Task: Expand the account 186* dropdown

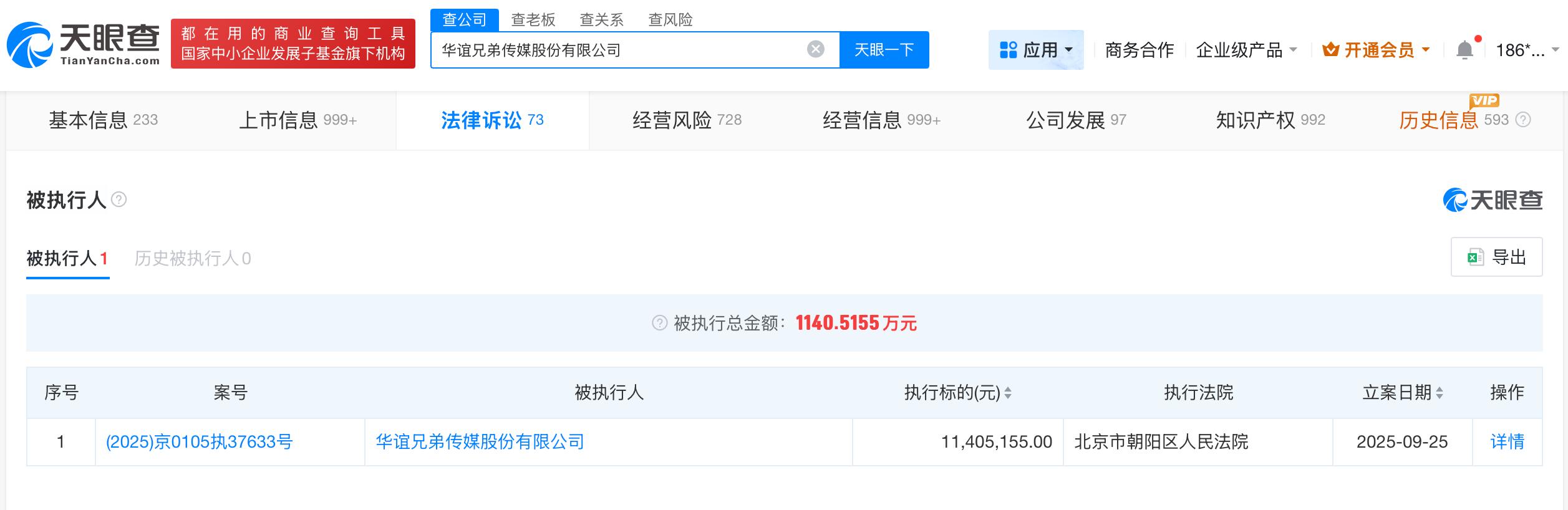Action: tap(1527, 50)
